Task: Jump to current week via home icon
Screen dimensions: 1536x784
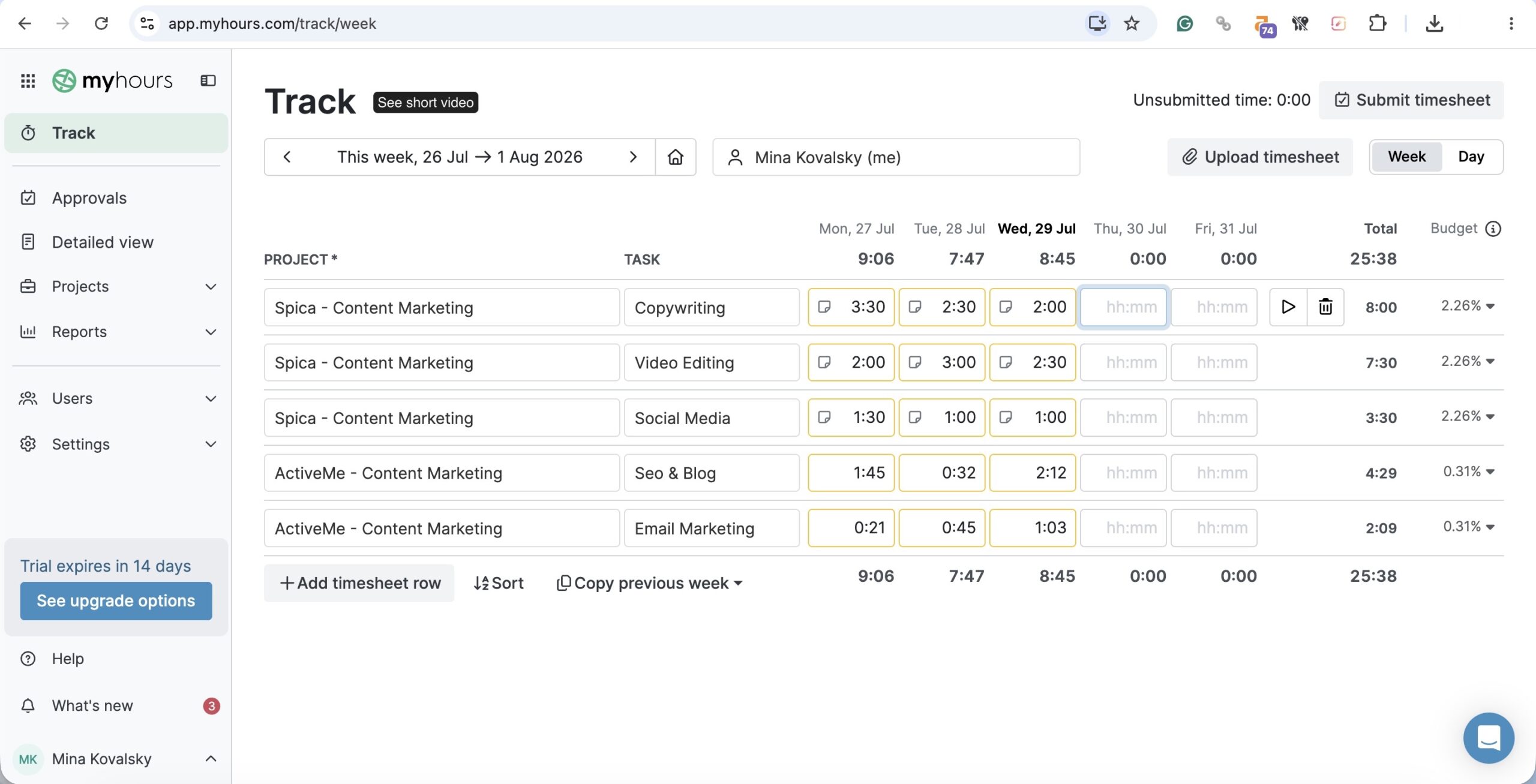Action: (676, 157)
